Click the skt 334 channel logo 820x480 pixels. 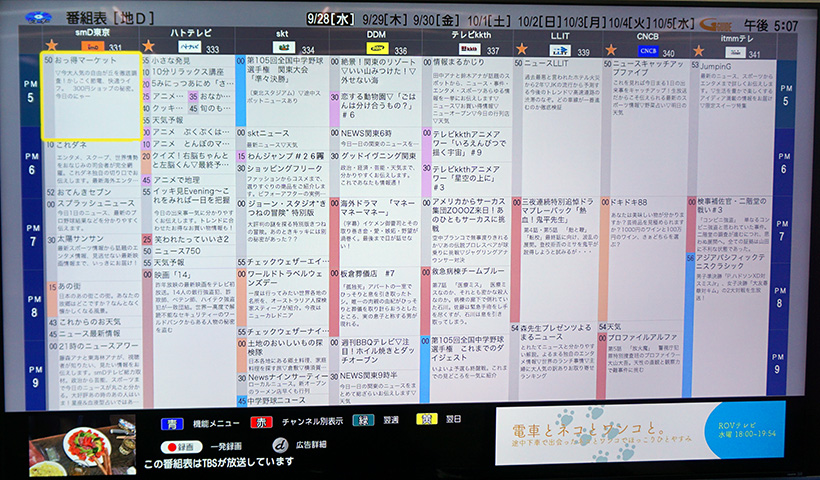(x=284, y=48)
